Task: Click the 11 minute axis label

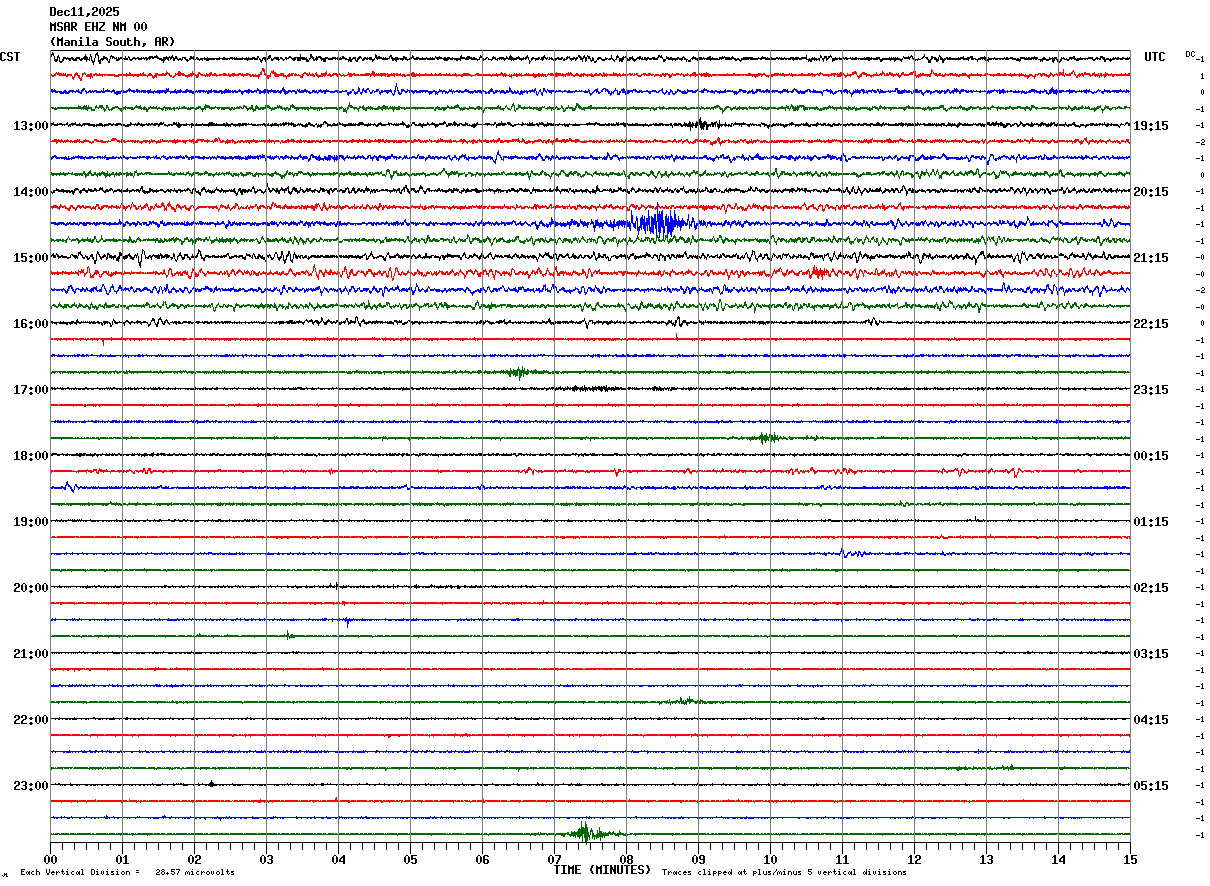Action: (x=842, y=859)
